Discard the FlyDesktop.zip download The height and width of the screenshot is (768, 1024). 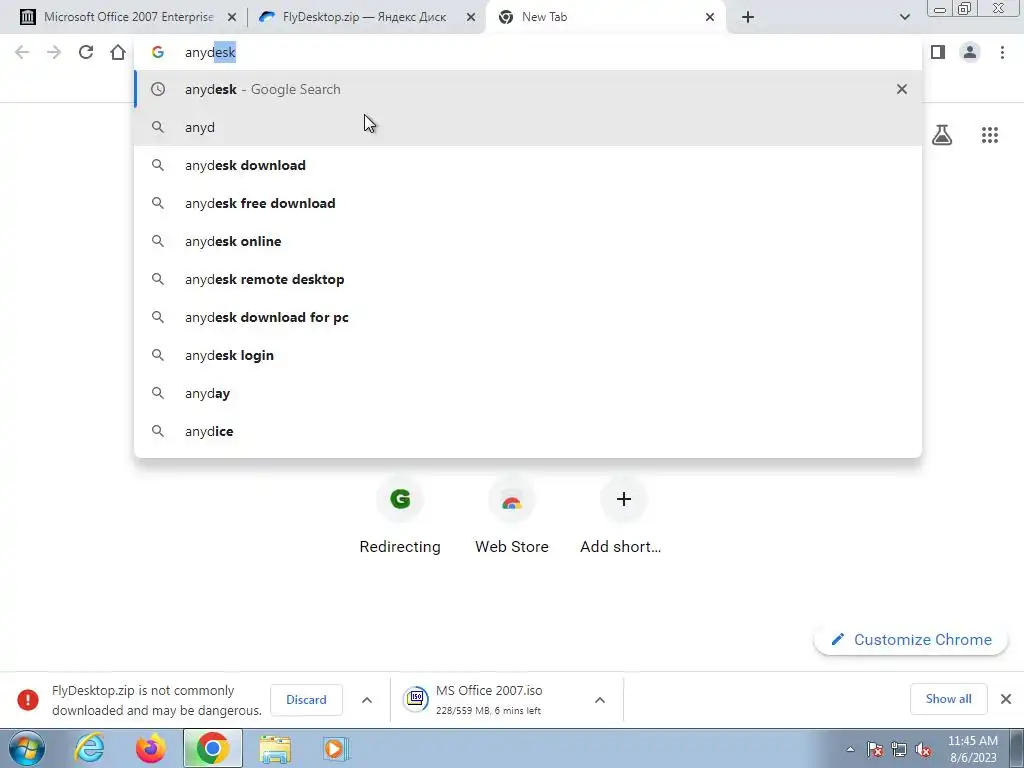click(x=306, y=699)
